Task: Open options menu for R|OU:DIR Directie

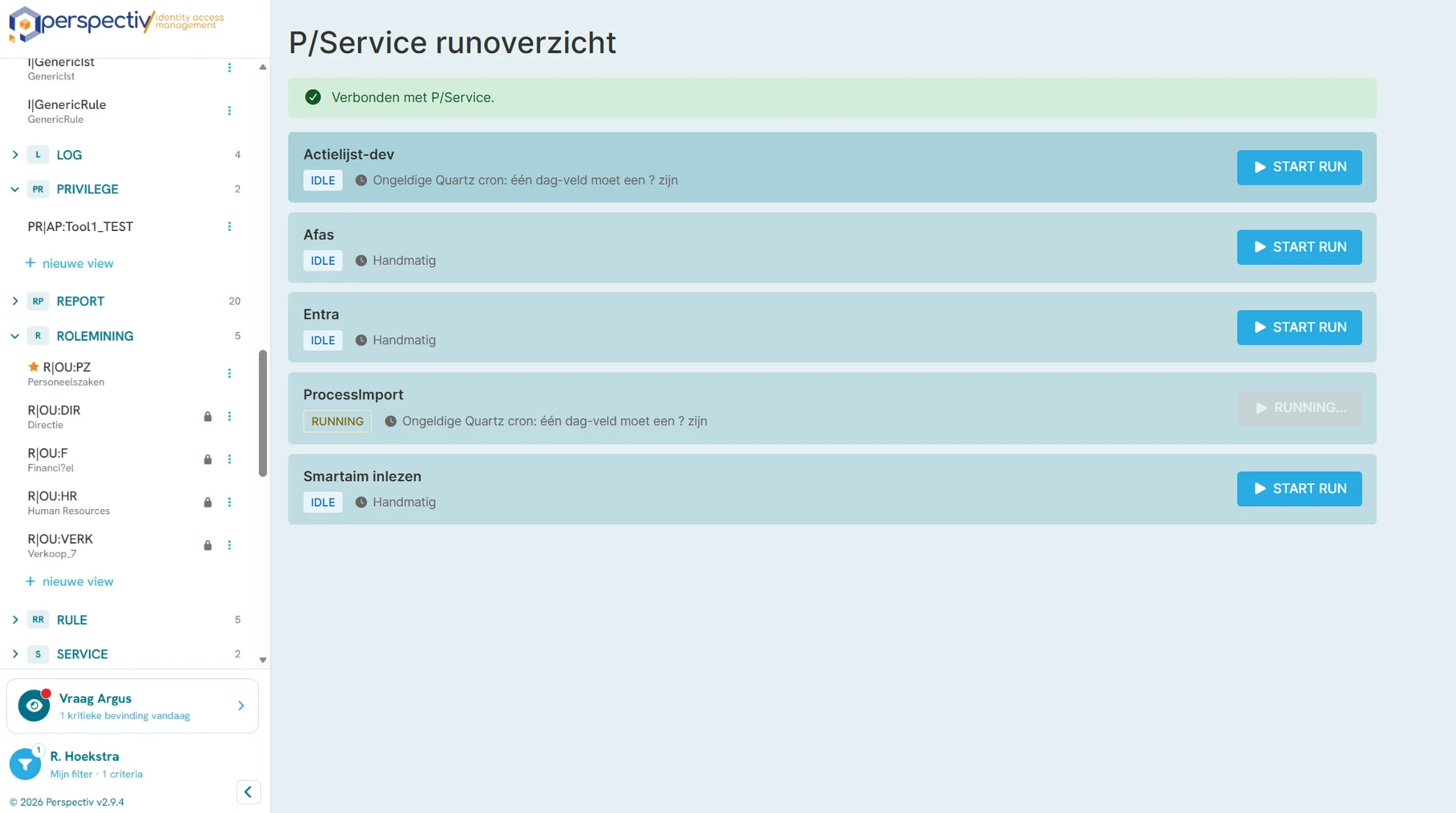Action: point(229,416)
